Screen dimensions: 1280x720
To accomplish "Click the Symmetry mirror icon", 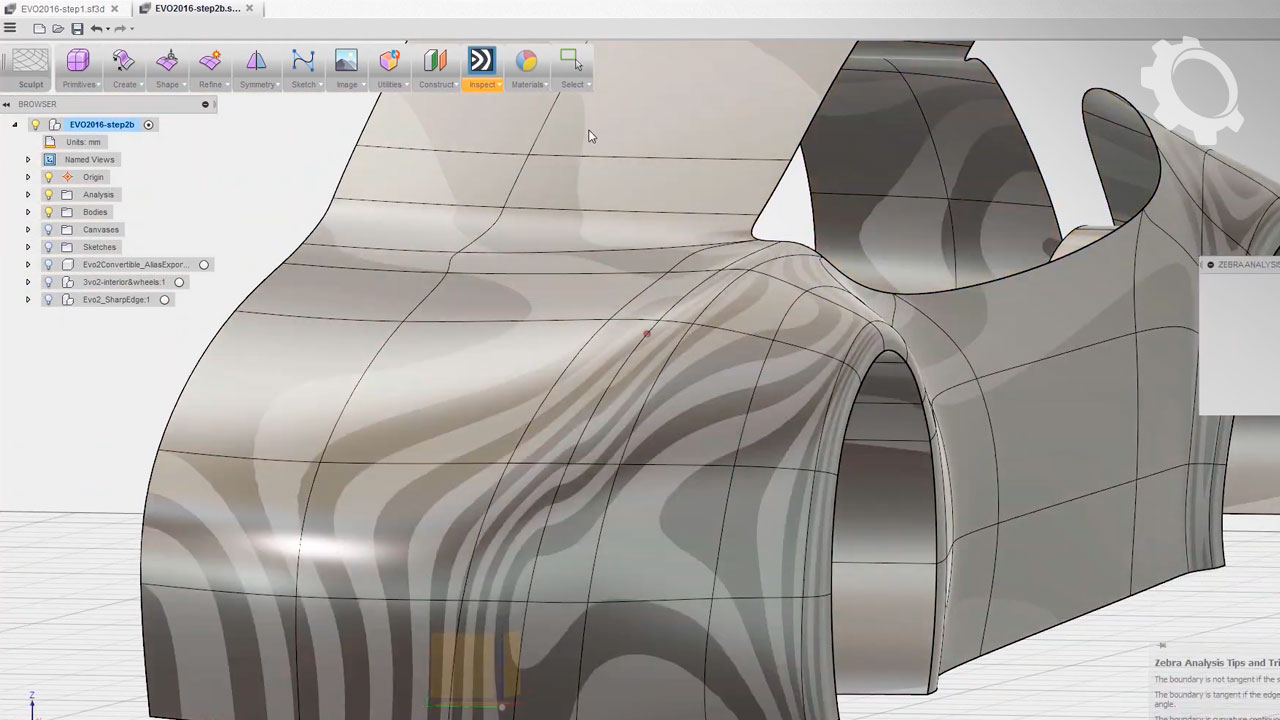I will tap(256, 62).
